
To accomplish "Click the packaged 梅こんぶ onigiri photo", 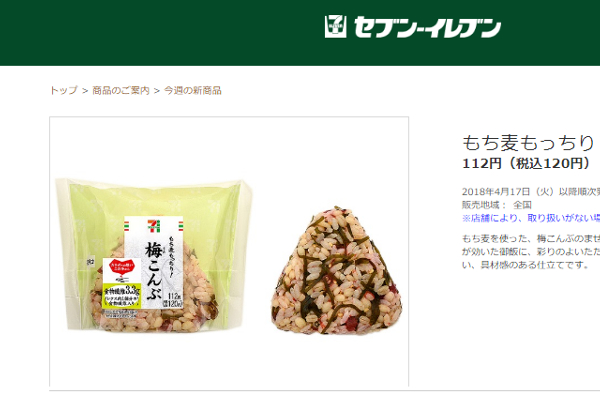I will tap(154, 255).
